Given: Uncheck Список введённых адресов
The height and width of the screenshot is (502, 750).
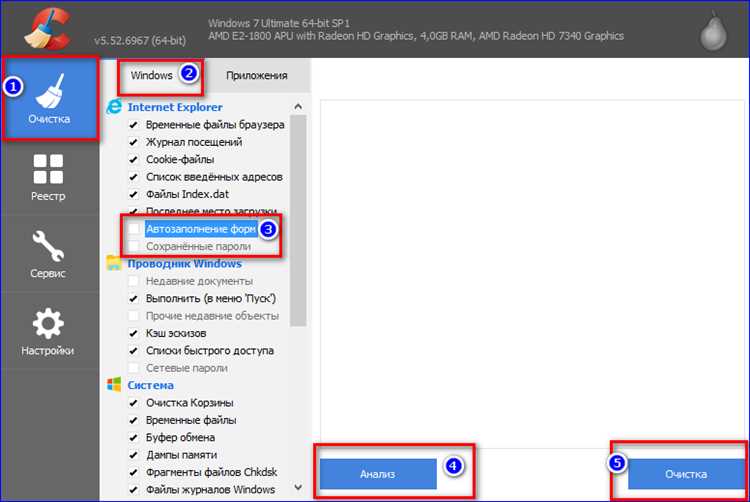Looking at the screenshot, I should click(133, 177).
